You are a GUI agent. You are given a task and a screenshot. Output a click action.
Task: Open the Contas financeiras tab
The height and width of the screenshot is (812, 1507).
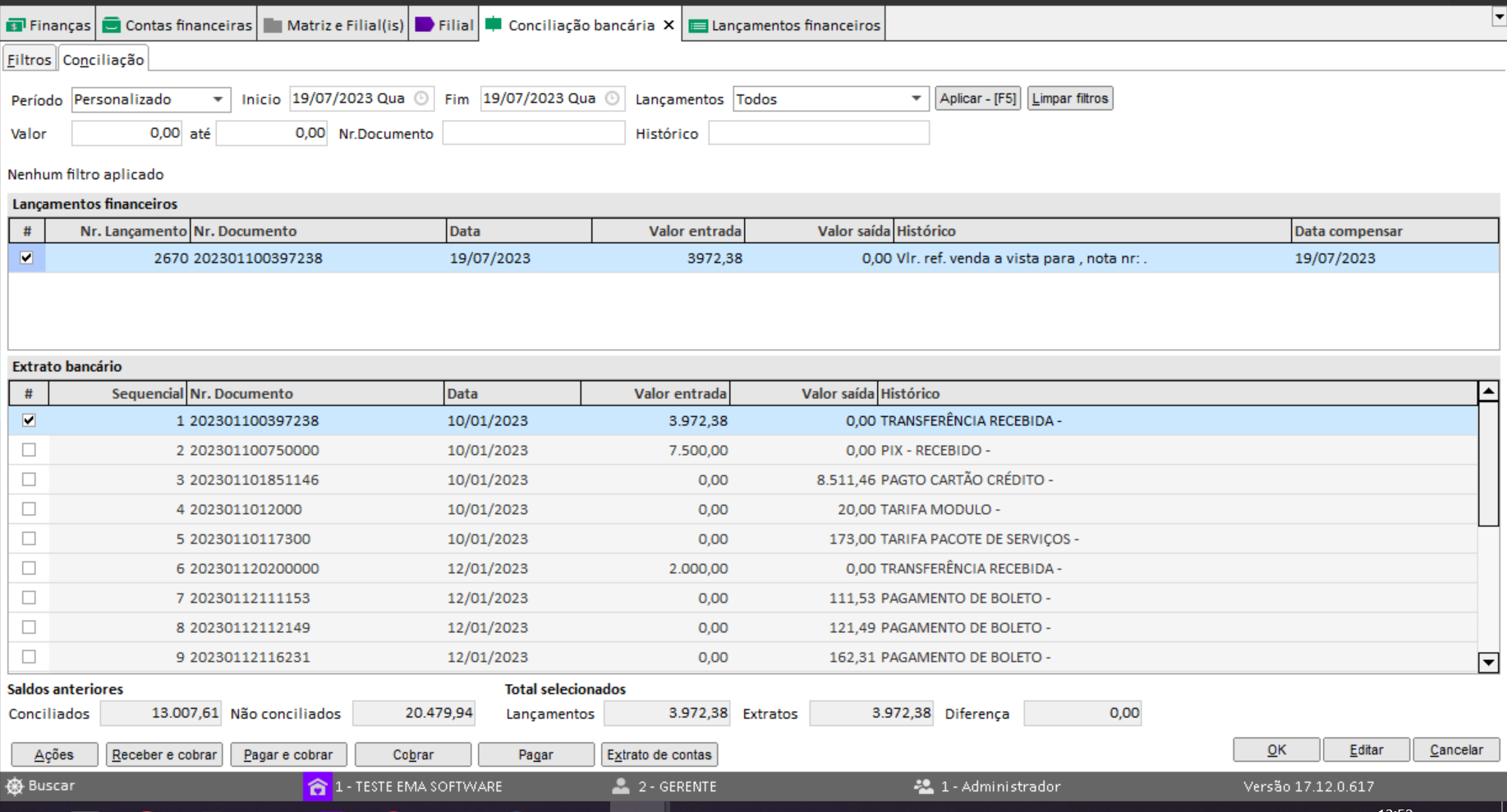click(x=177, y=25)
